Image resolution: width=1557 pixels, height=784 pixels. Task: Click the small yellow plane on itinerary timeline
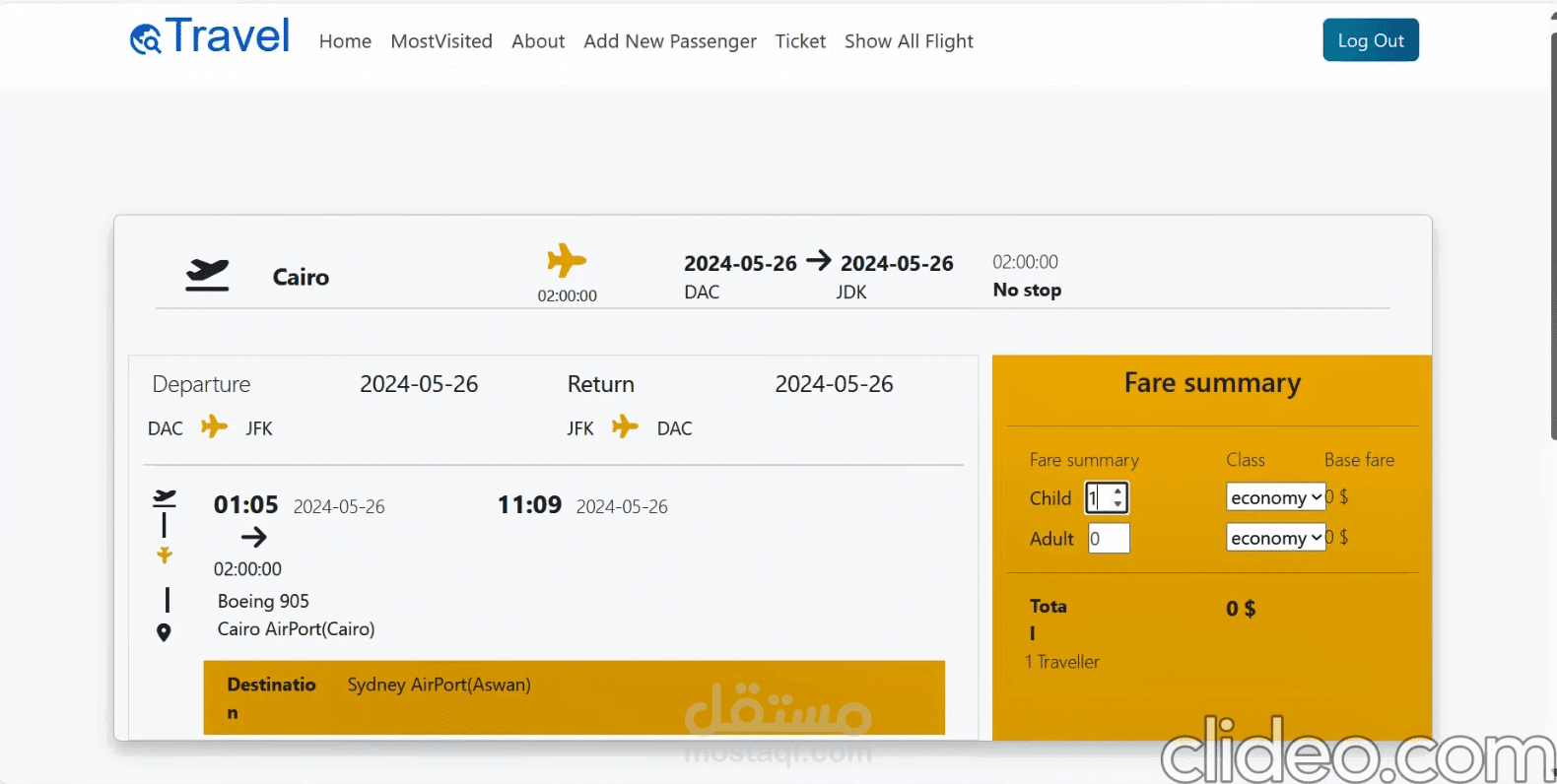165,555
